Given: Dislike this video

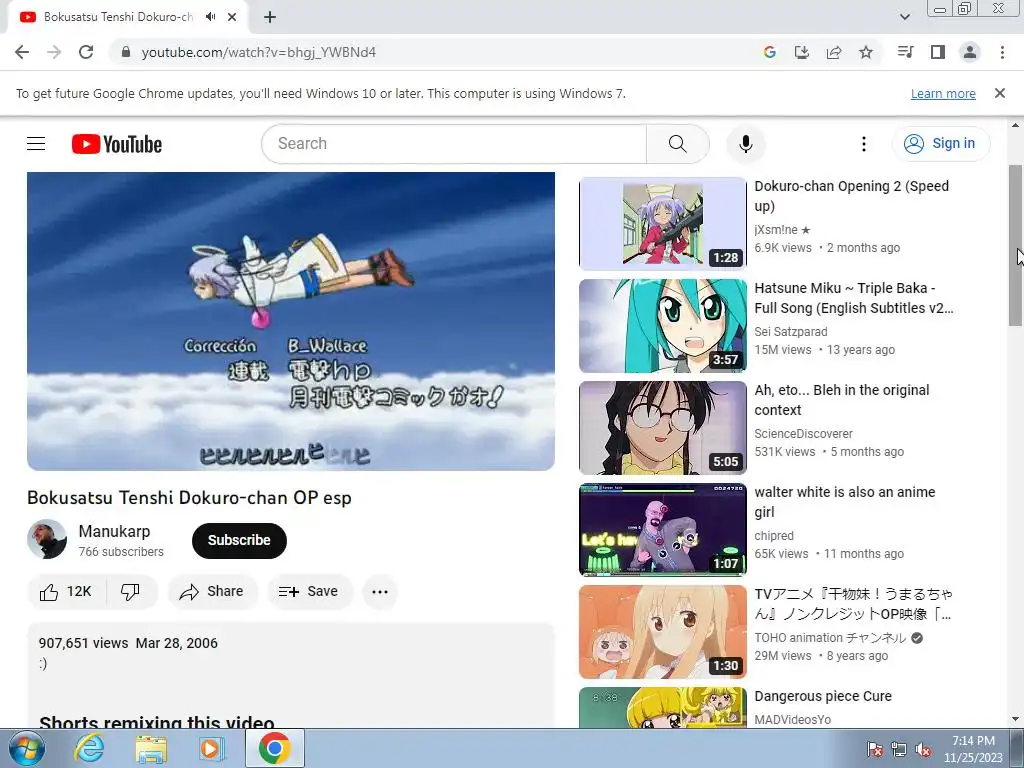Looking at the screenshot, I should pos(131,592).
